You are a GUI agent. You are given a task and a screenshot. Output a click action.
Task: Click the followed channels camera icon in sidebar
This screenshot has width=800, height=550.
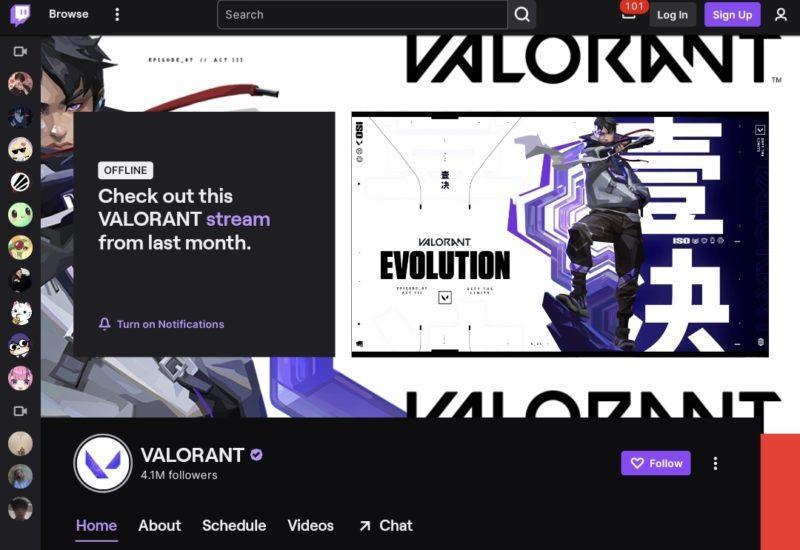click(x=20, y=52)
